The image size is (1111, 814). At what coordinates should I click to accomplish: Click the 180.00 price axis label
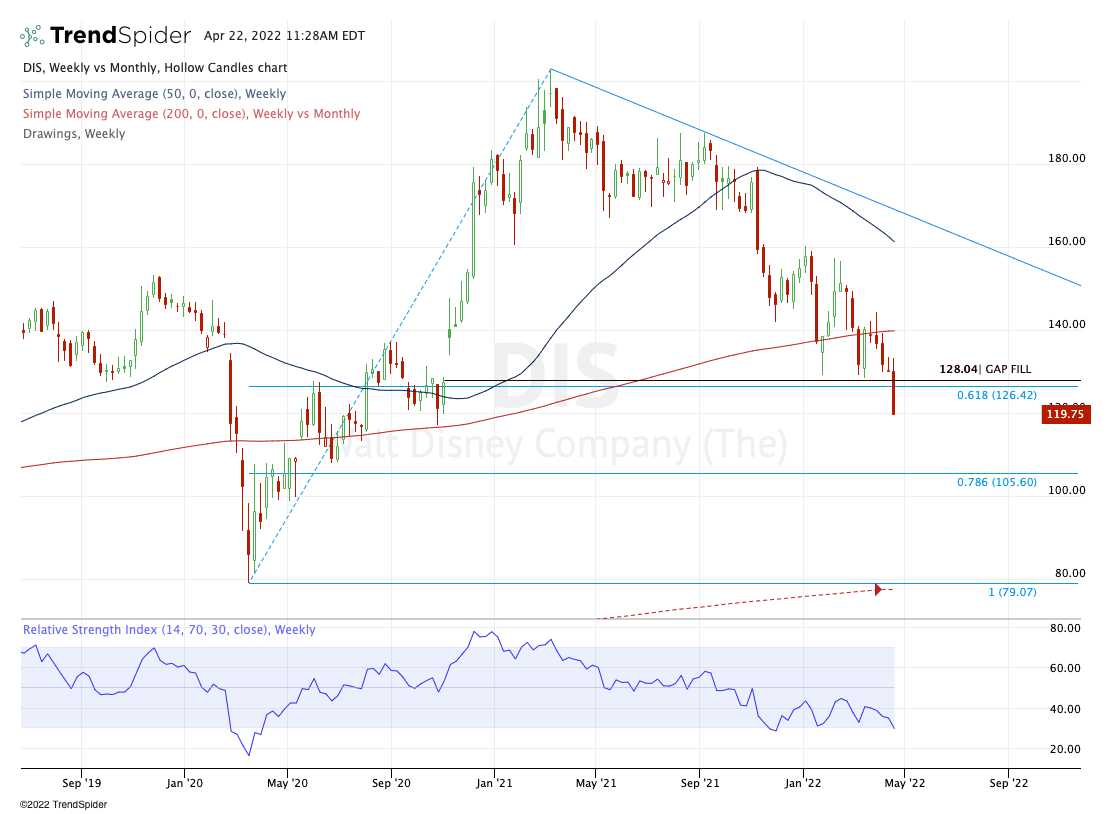click(1066, 158)
